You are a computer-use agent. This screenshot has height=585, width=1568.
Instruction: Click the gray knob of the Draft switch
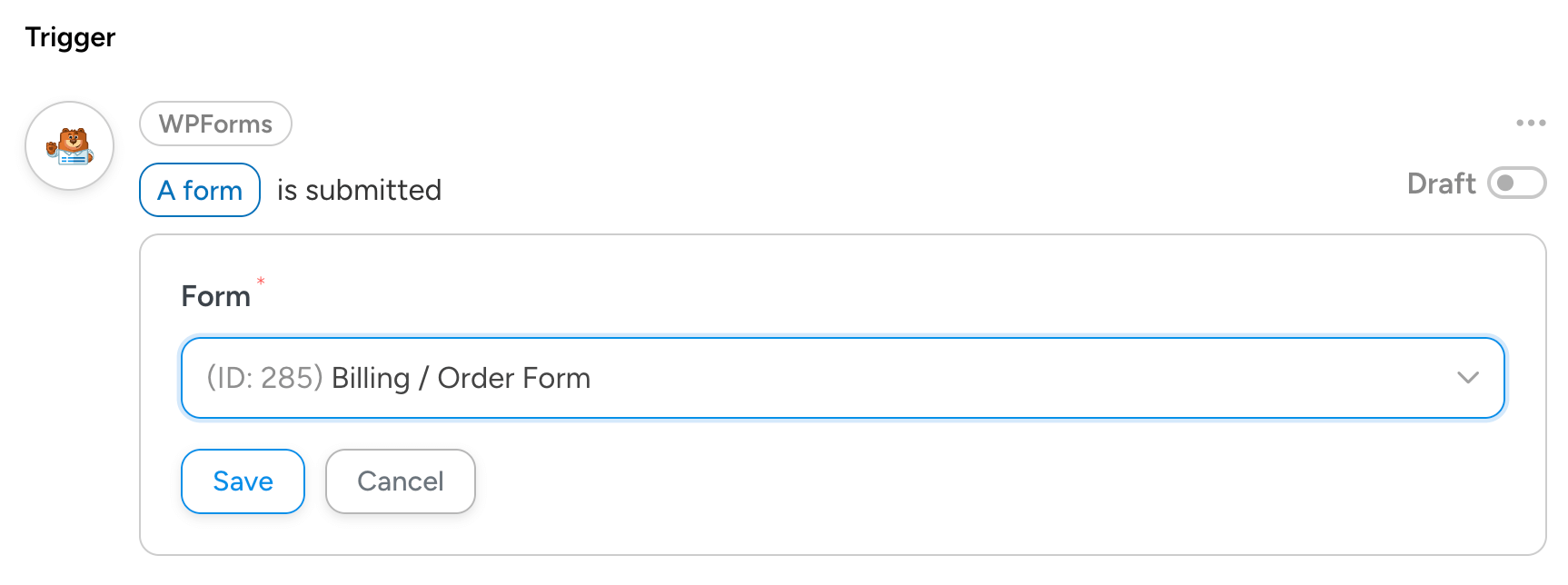[1505, 183]
